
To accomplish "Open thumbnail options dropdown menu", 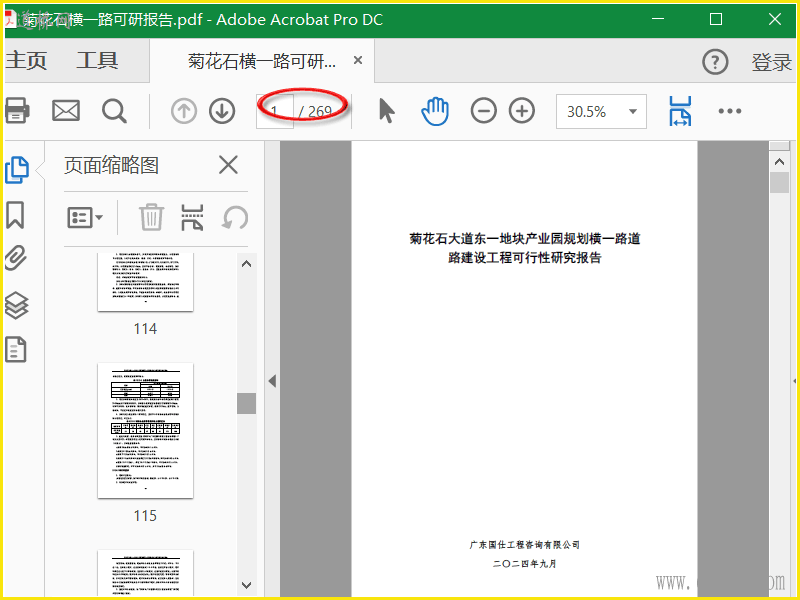I will coord(85,218).
